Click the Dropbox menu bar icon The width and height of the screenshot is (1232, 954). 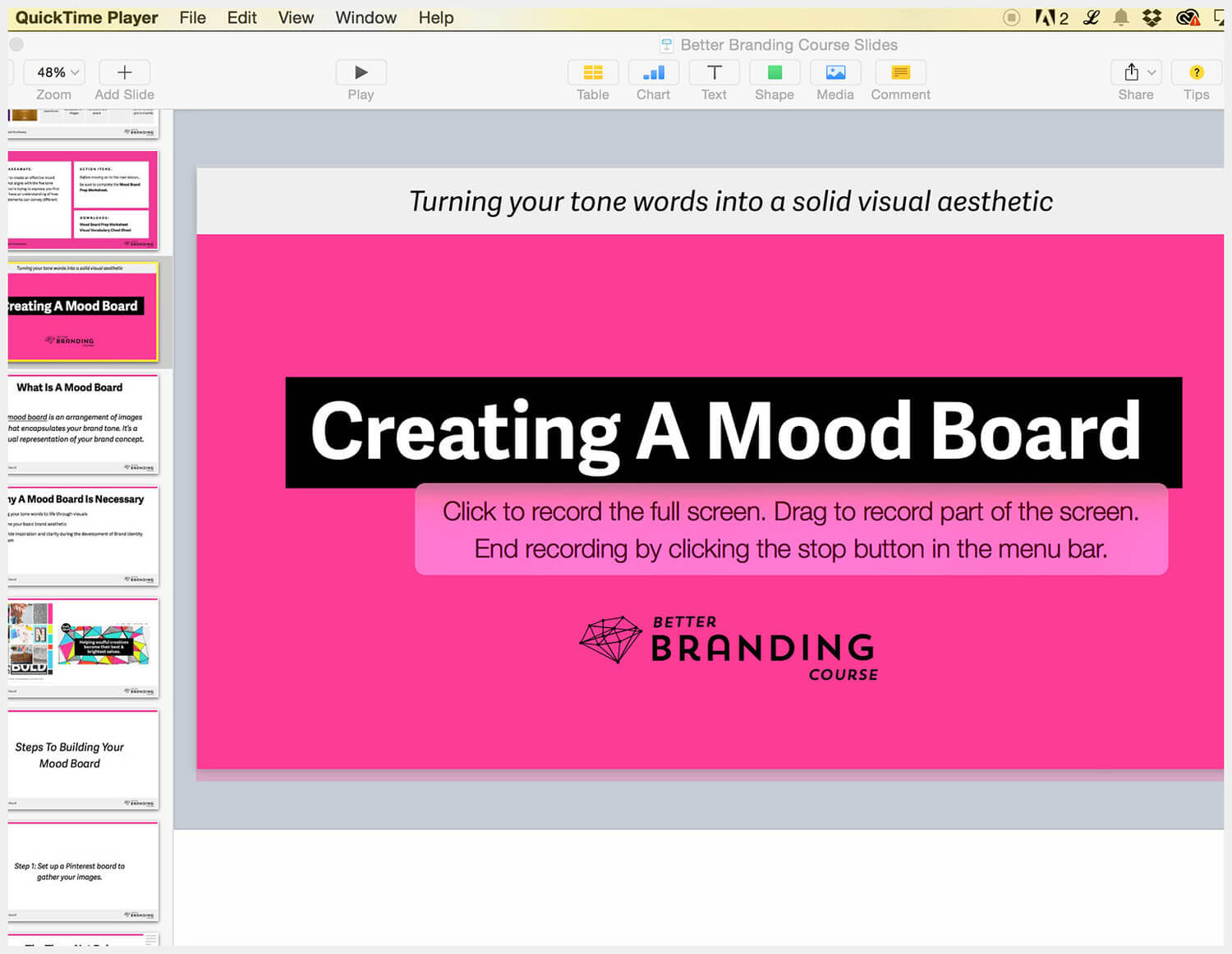[1152, 17]
